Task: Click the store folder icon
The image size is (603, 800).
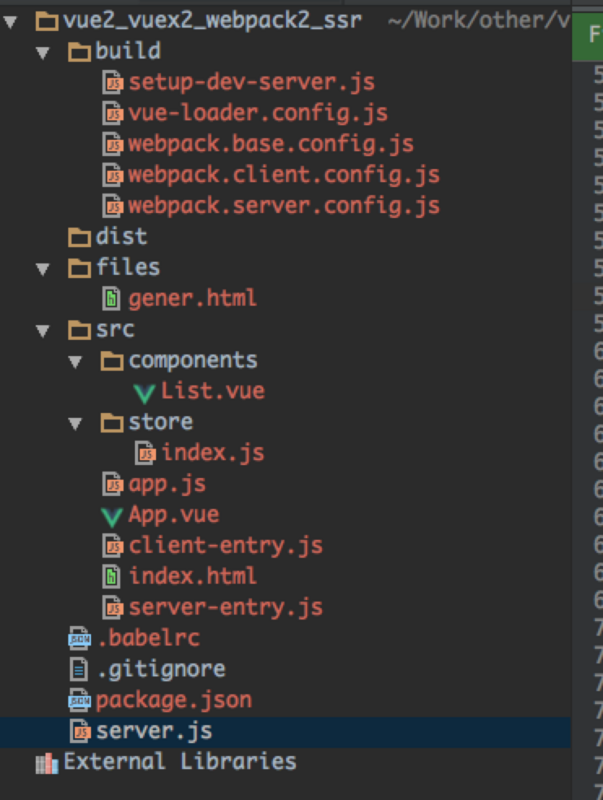Action: (112, 423)
